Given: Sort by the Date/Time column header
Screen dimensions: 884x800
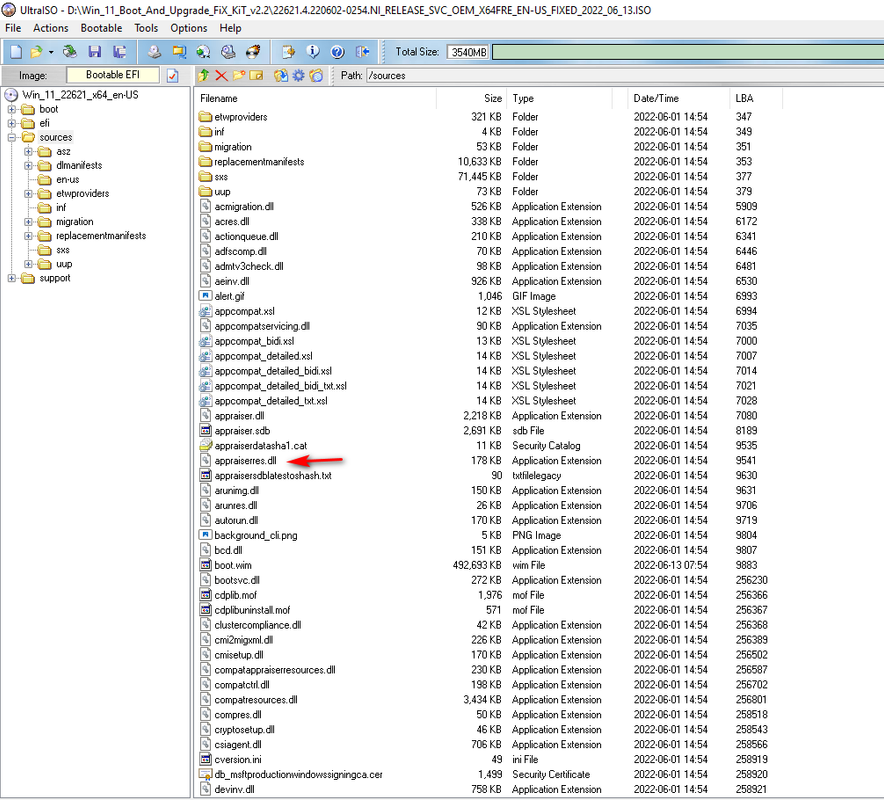Looking at the screenshot, I should [x=678, y=99].
